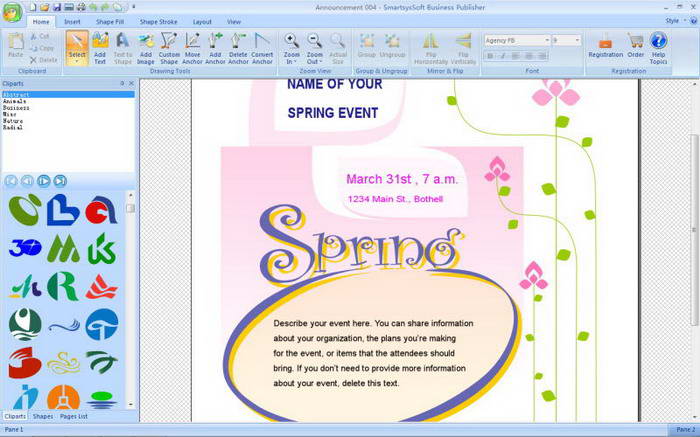700x437 pixels.
Task: Select the Add Anchor tool
Action: (215, 48)
